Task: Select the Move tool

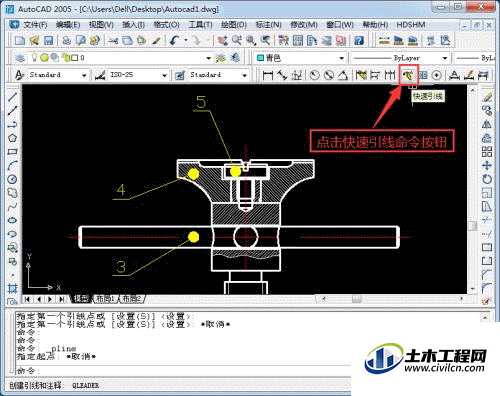Action: coord(487,165)
